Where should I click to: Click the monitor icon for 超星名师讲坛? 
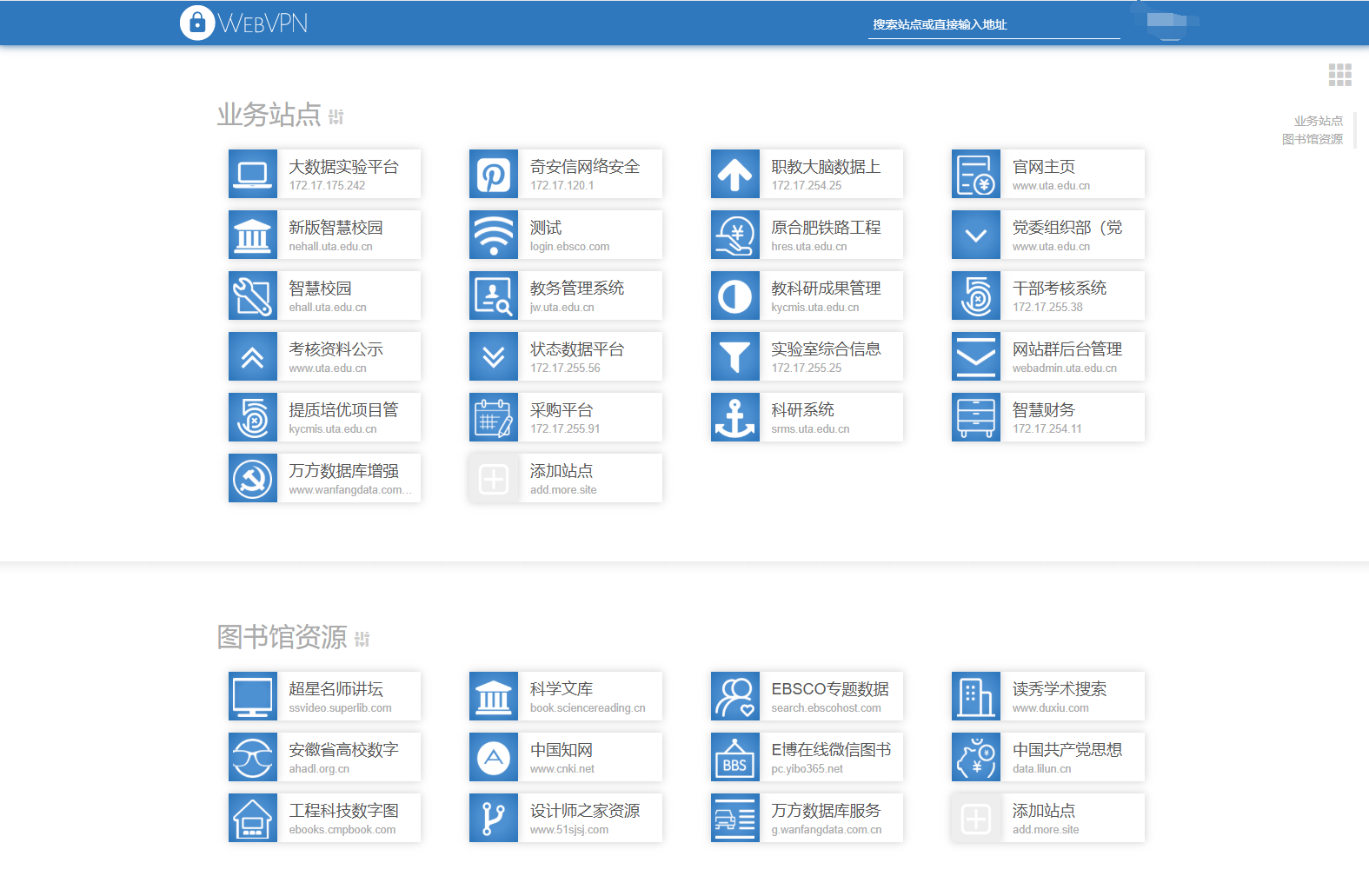(x=253, y=696)
